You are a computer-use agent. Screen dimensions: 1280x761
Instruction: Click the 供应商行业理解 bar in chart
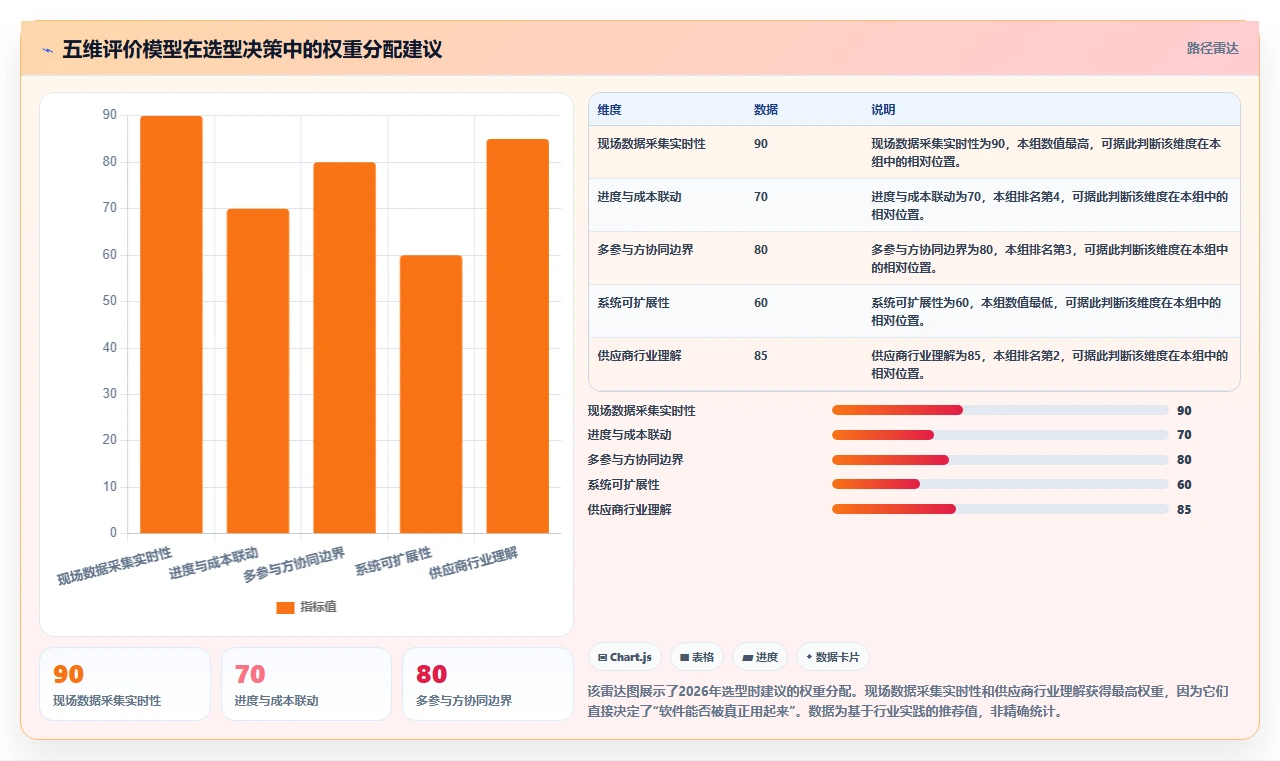518,336
